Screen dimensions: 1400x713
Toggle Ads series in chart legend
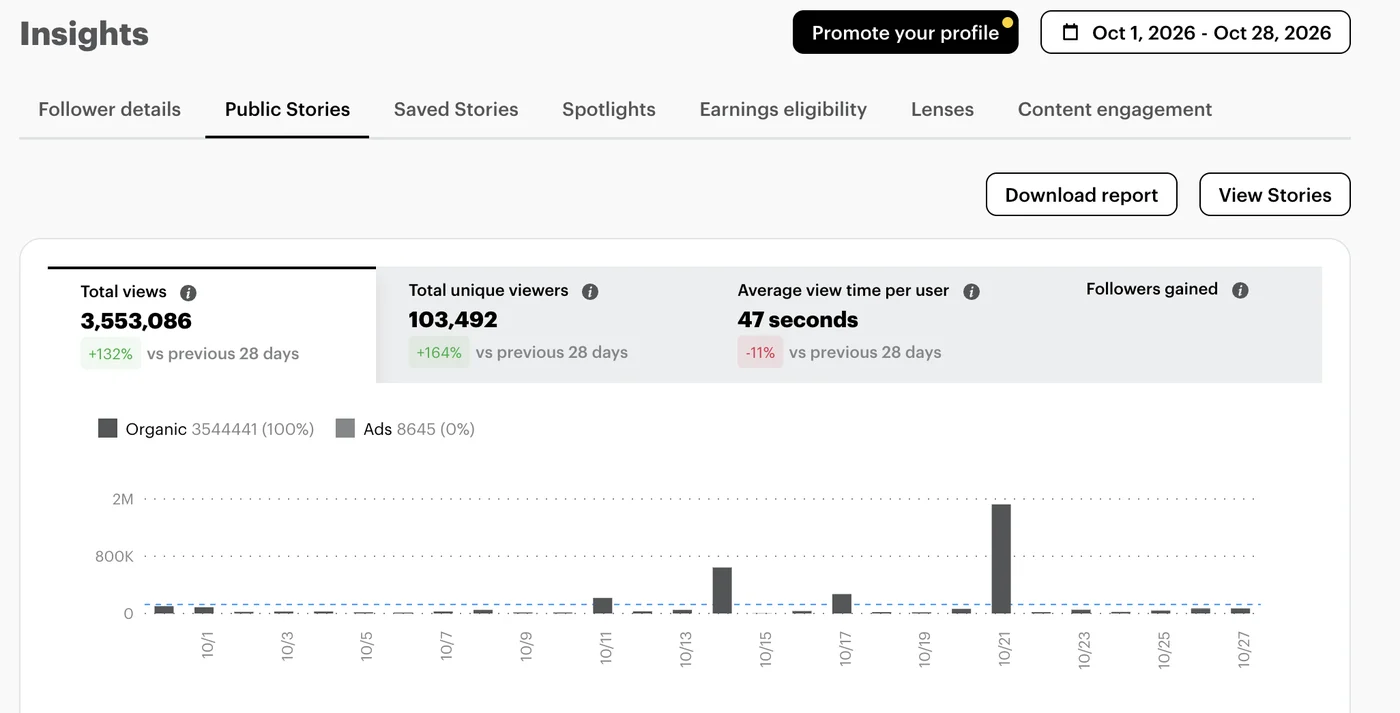[x=405, y=429]
